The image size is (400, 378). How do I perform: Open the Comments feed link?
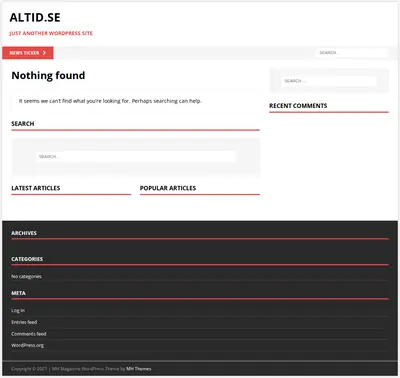pyautogui.click(x=29, y=334)
